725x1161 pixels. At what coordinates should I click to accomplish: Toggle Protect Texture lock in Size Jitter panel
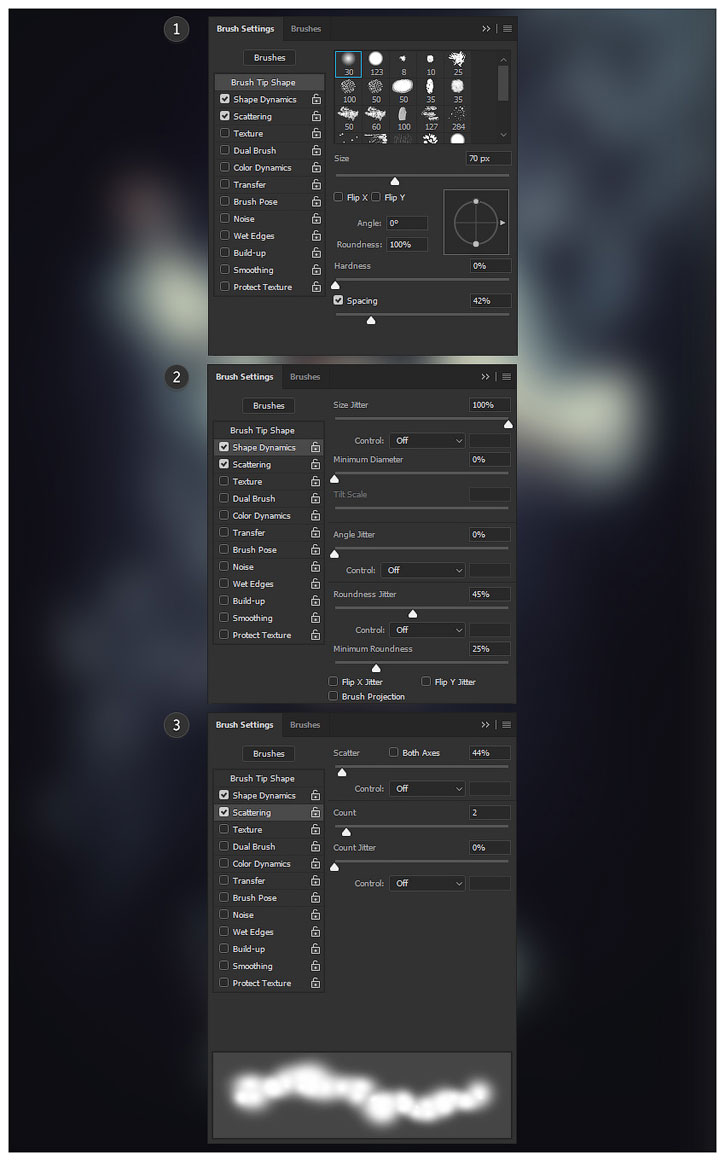point(315,635)
